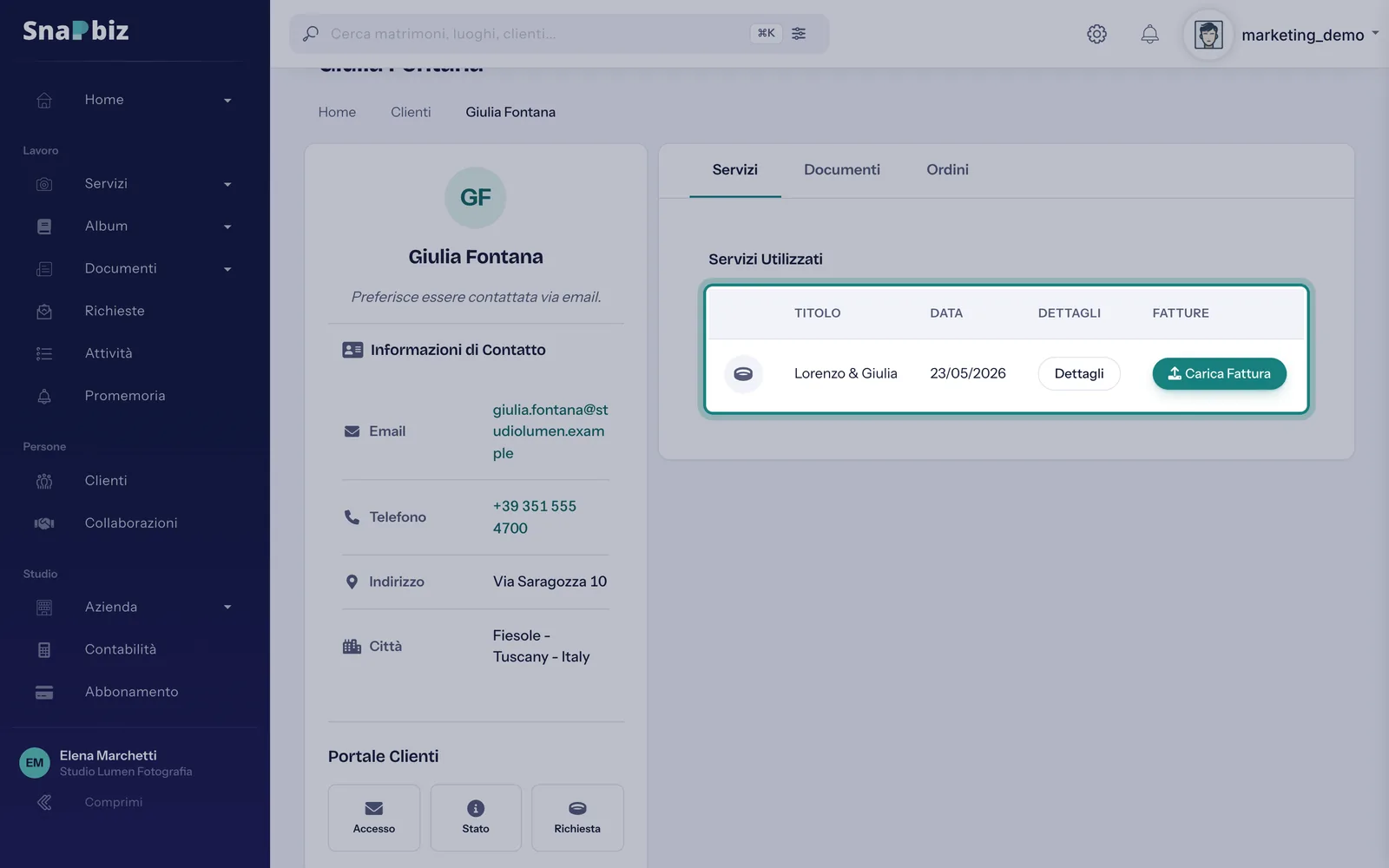Click the giulia.fontana email address link

(x=550, y=431)
